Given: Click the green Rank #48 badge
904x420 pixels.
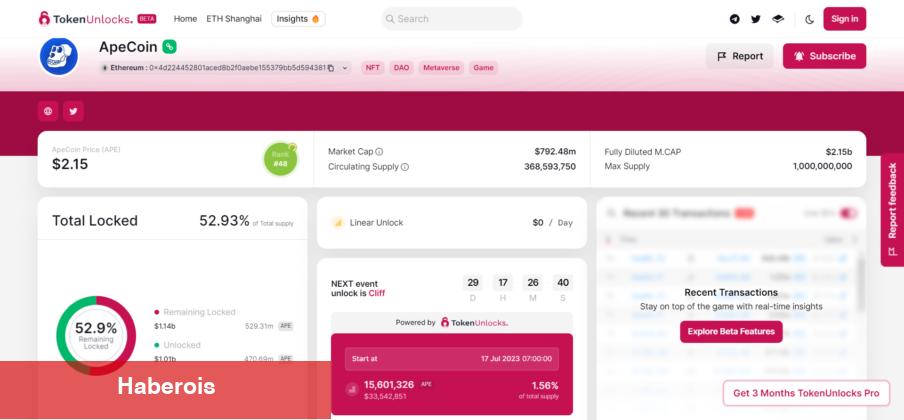Looking at the screenshot, I should click(x=280, y=159).
